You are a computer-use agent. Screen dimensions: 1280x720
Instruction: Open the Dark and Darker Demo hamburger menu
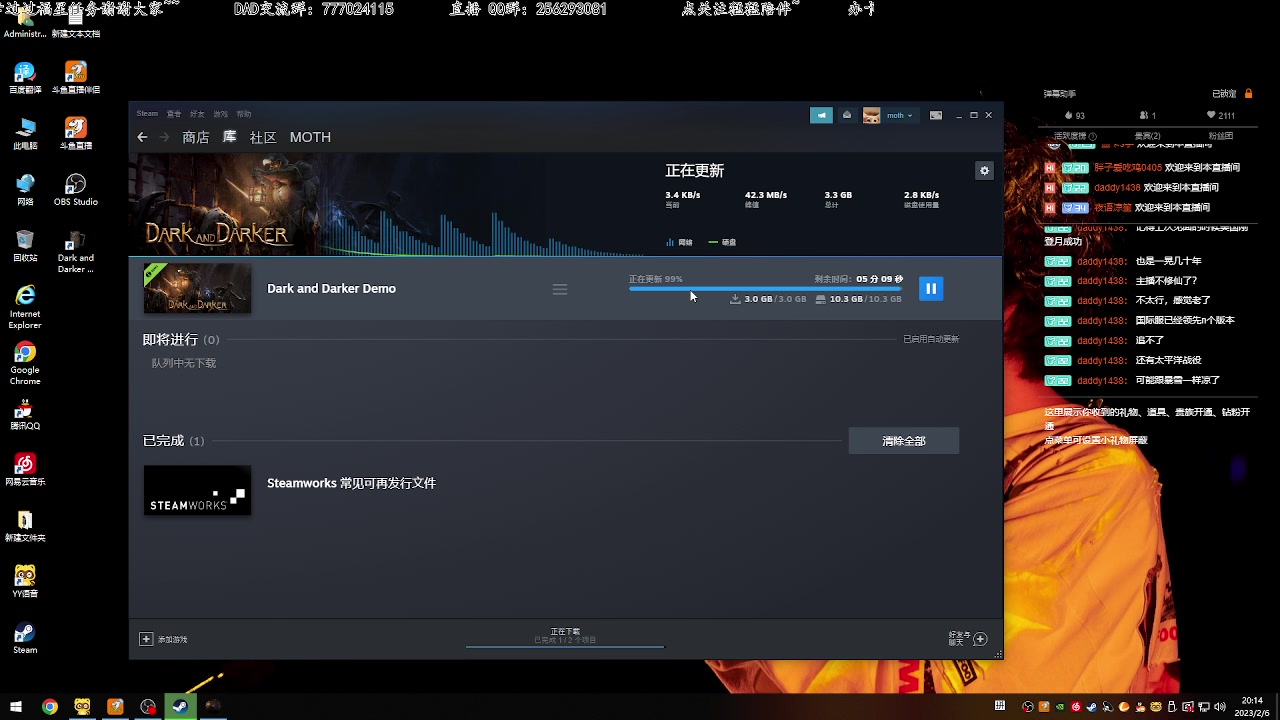(x=560, y=289)
